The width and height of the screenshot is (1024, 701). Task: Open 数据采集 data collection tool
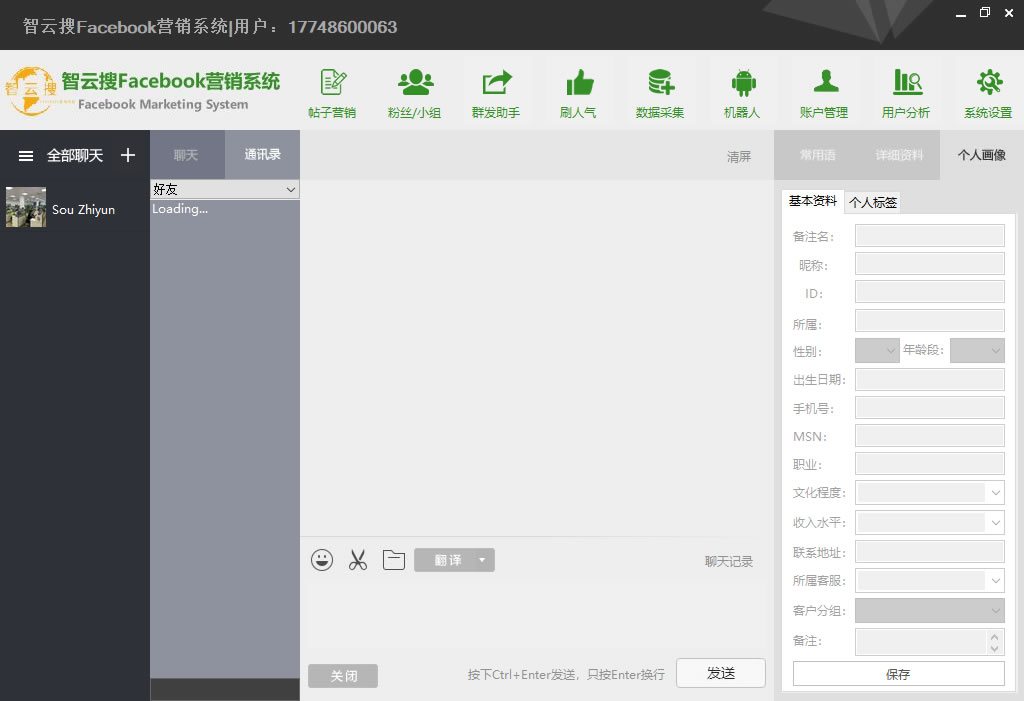660,93
